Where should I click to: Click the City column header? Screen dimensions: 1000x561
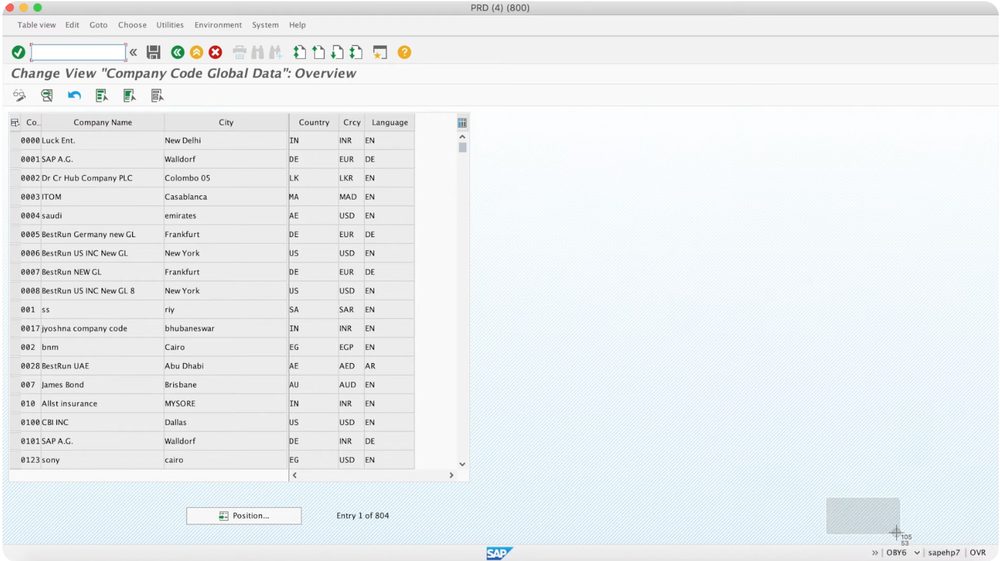pyautogui.click(x=226, y=122)
